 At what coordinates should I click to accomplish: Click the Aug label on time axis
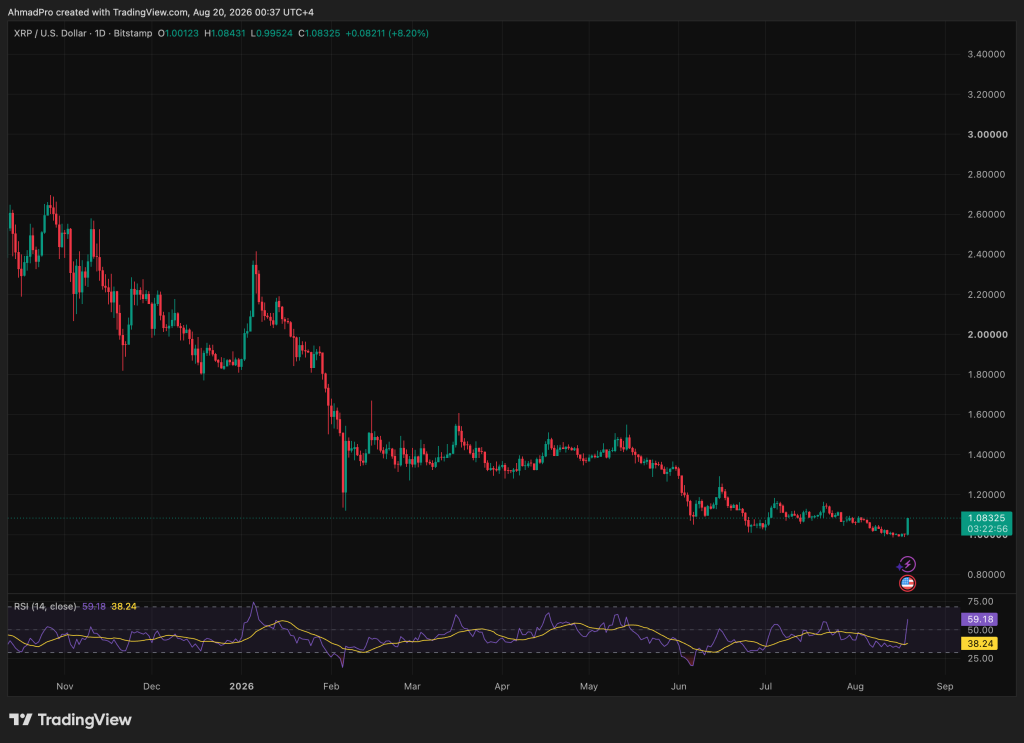(x=855, y=686)
